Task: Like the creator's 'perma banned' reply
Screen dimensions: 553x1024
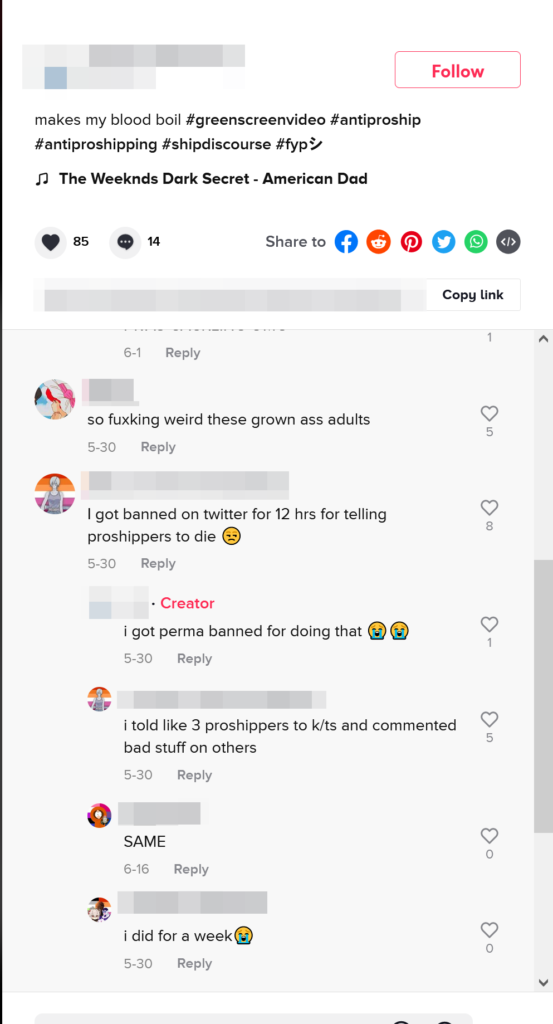Action: [489, 624]
